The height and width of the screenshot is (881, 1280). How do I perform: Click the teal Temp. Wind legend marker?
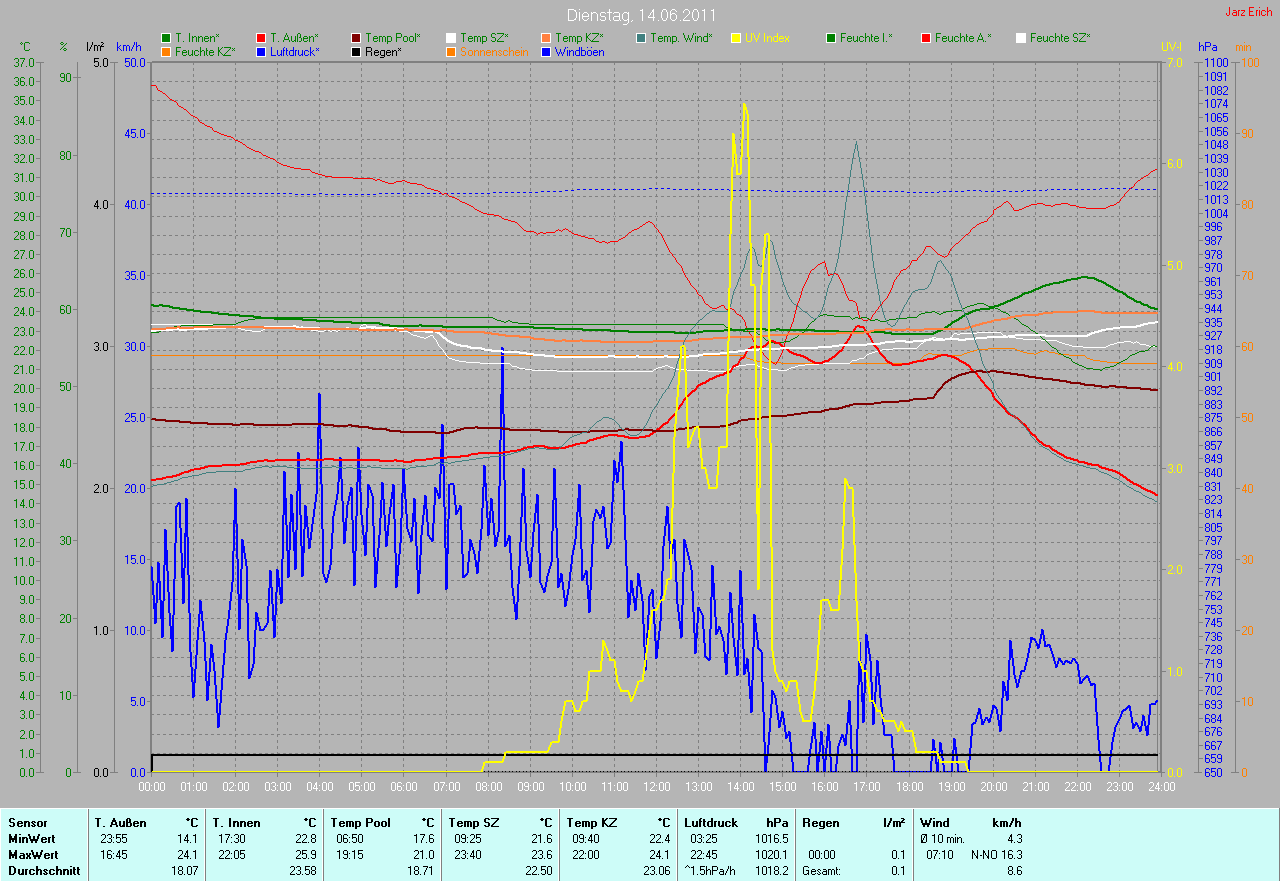(x=641, y=38)
